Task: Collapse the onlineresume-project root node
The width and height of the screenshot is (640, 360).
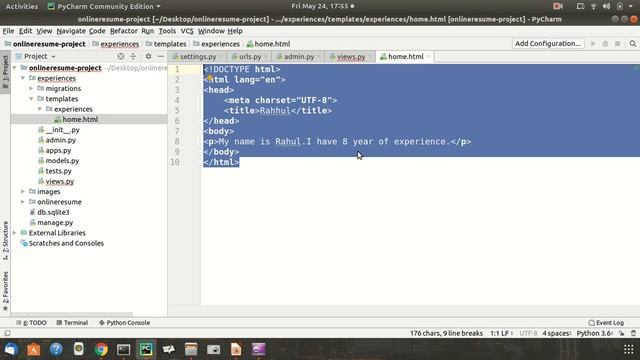Action: click(x=15, y=68)
